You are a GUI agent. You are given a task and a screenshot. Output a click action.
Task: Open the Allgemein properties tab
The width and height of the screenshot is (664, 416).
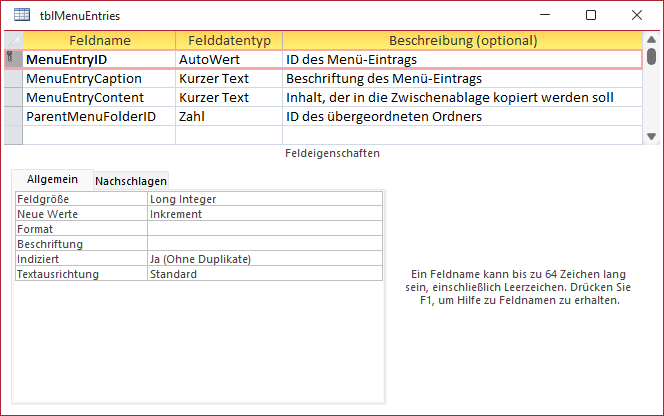52,179
